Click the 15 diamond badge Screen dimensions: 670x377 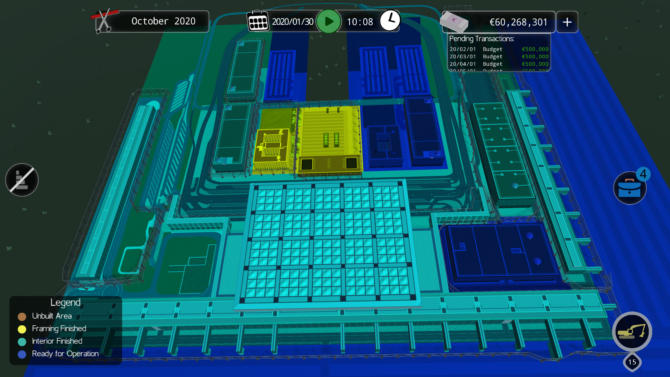632,362
